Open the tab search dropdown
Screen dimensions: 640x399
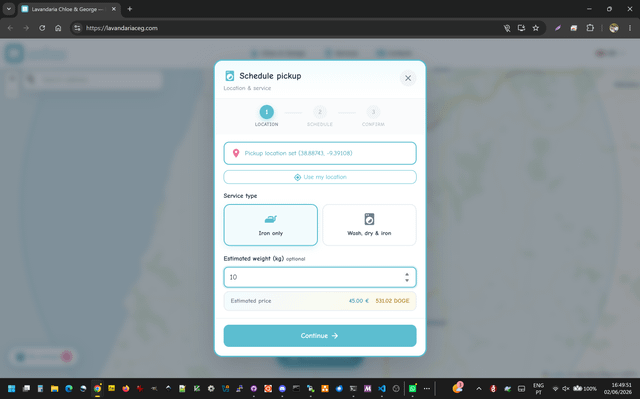(9, 9)
